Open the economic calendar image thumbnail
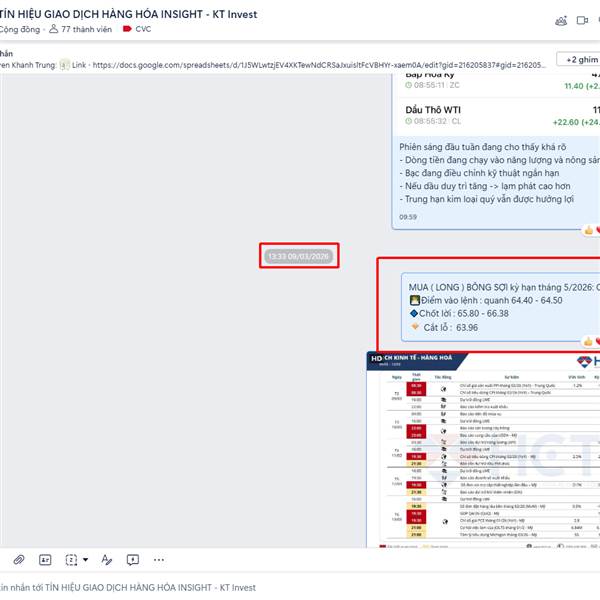The width and height of the screenshot is (600, 600). pos(483,450)
